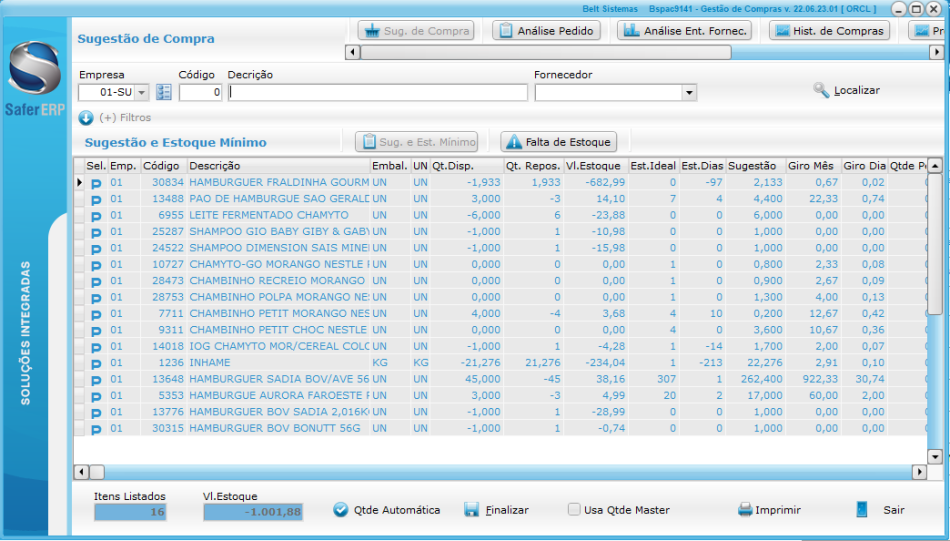Open the Hist. de Compras tab

tap(829, 31)
